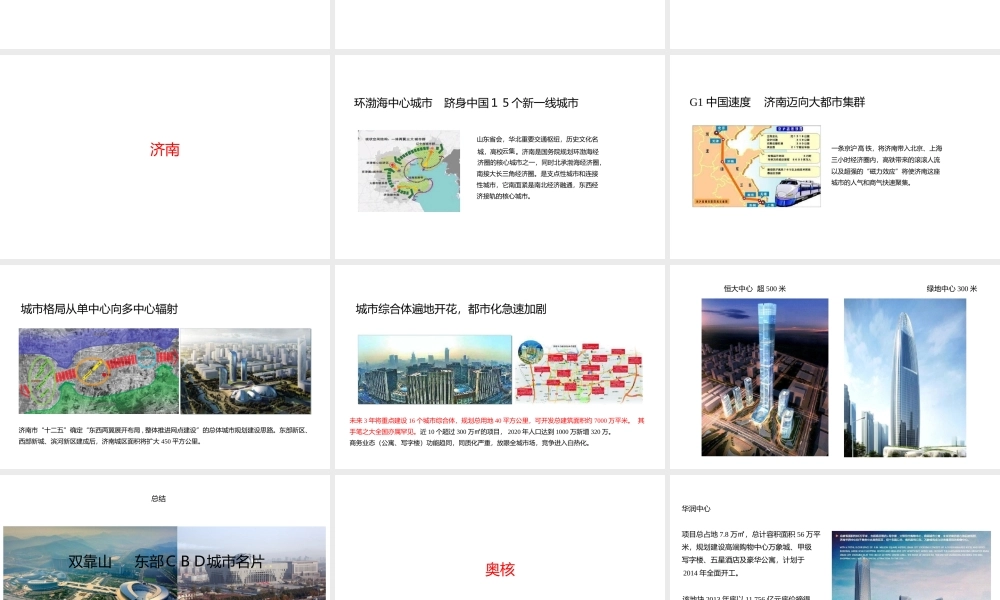The image size is (1000, 600).
Task: Select the cityscape photo on the 城市综合体 slide
Action: [x=433, y=368]
